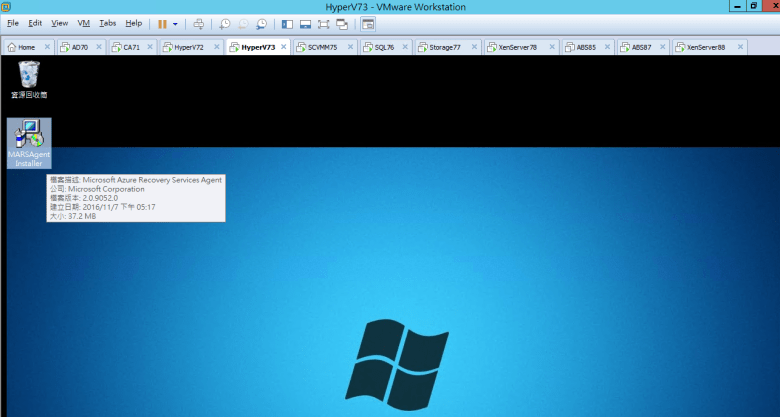Open the power options dropdown arrow
The image size is (780, 417).
pyautogui.click(x=176, y=23)
